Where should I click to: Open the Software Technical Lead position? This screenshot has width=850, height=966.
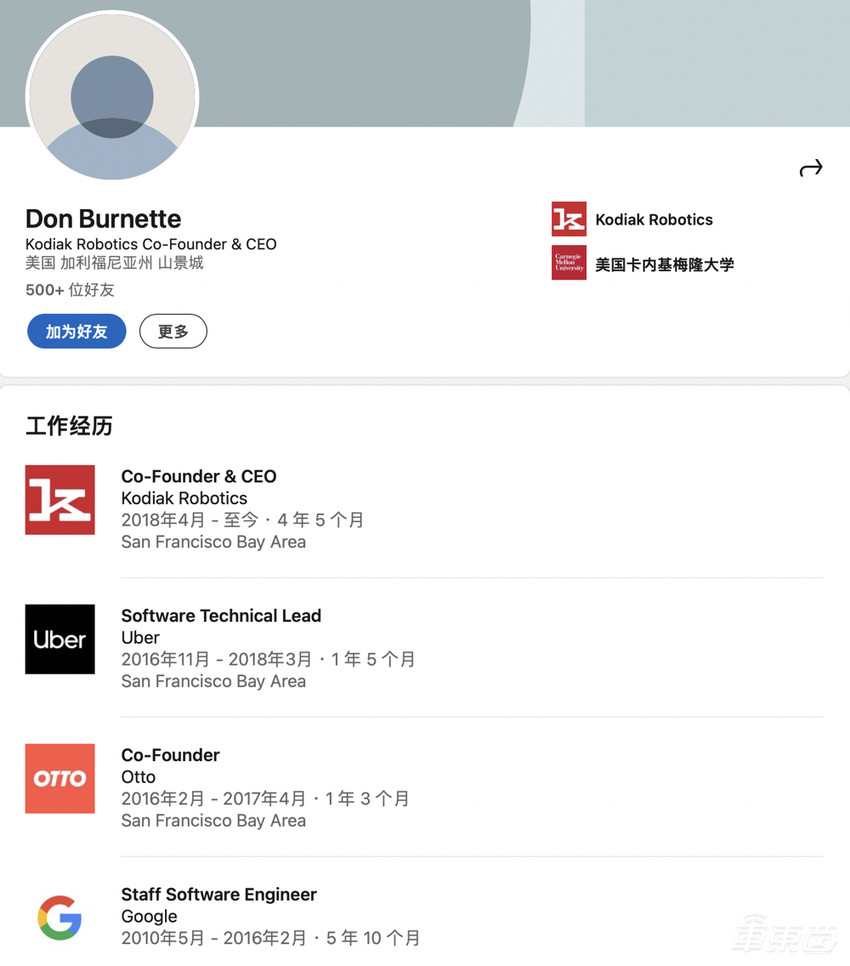(221, 616)
